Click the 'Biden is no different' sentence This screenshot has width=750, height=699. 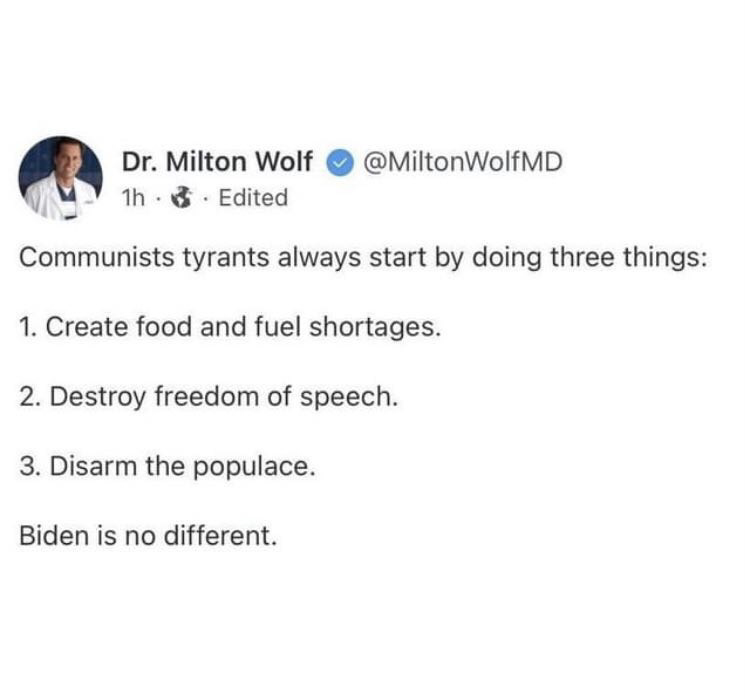point(148,536)
